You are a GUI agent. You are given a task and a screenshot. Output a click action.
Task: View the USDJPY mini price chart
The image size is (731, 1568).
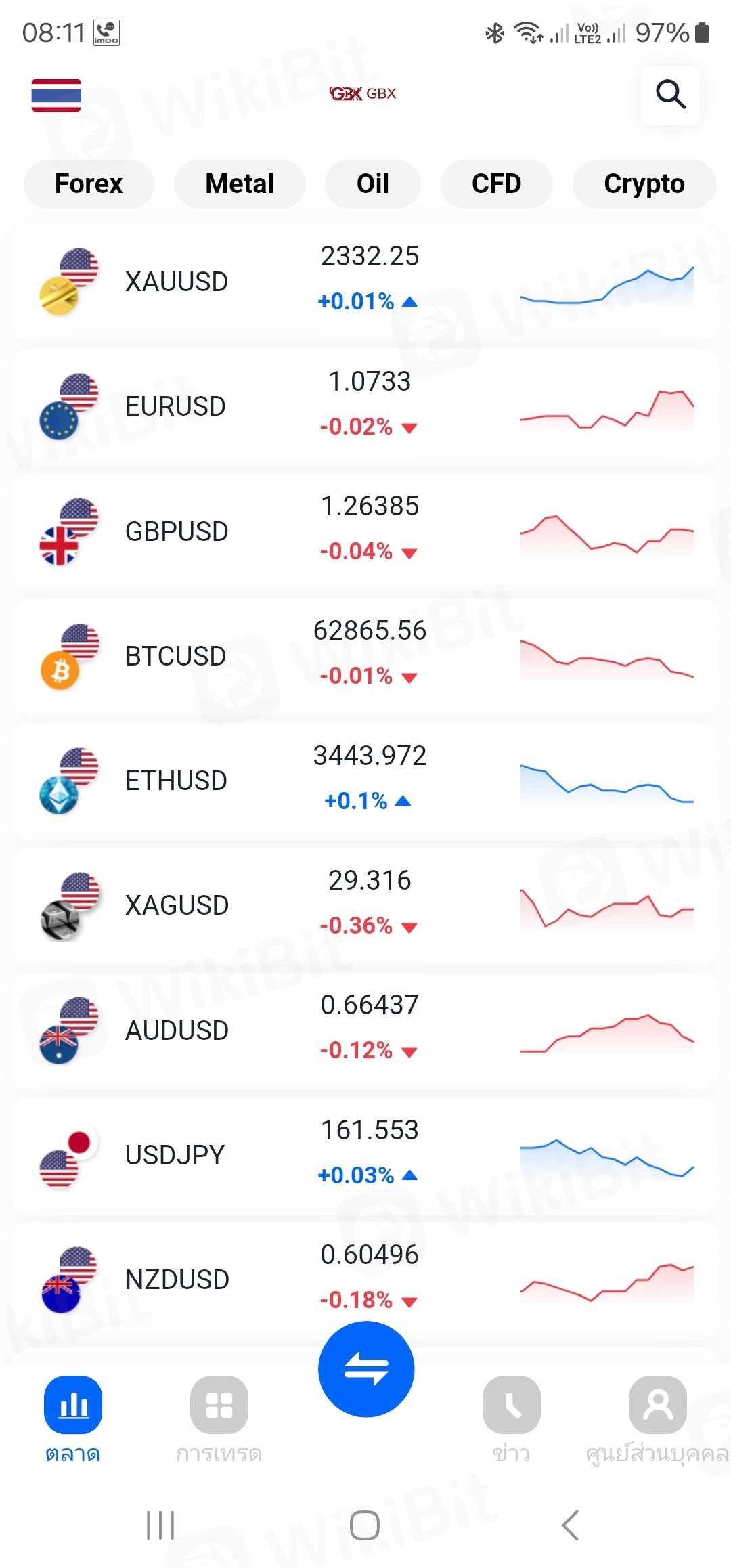tap(606, 1158)
